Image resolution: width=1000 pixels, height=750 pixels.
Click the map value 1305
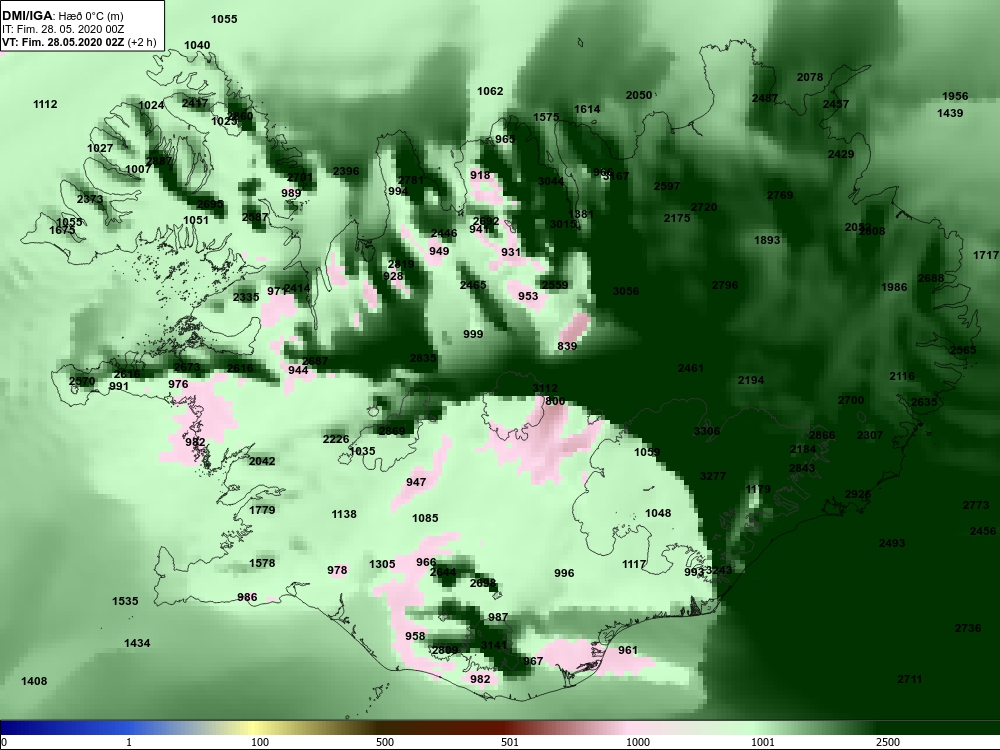tap(383, 564)
